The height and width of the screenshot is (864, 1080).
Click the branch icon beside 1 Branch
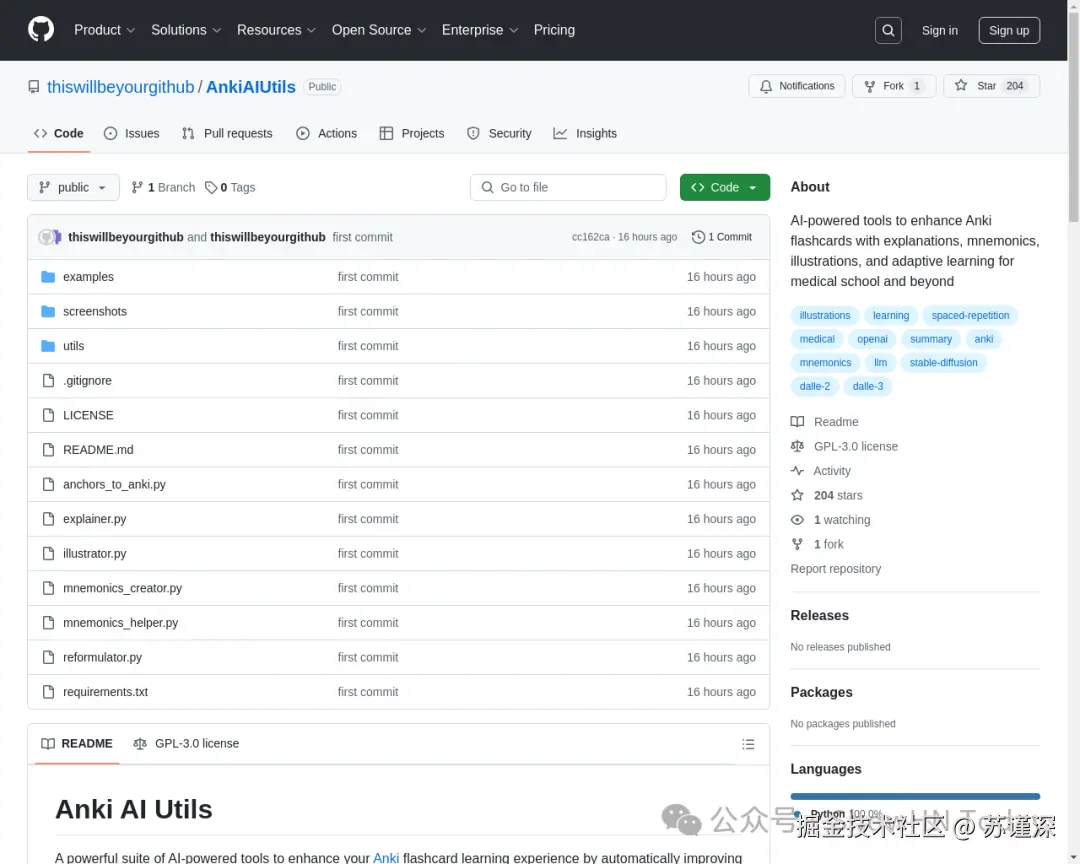coord(137,187)
